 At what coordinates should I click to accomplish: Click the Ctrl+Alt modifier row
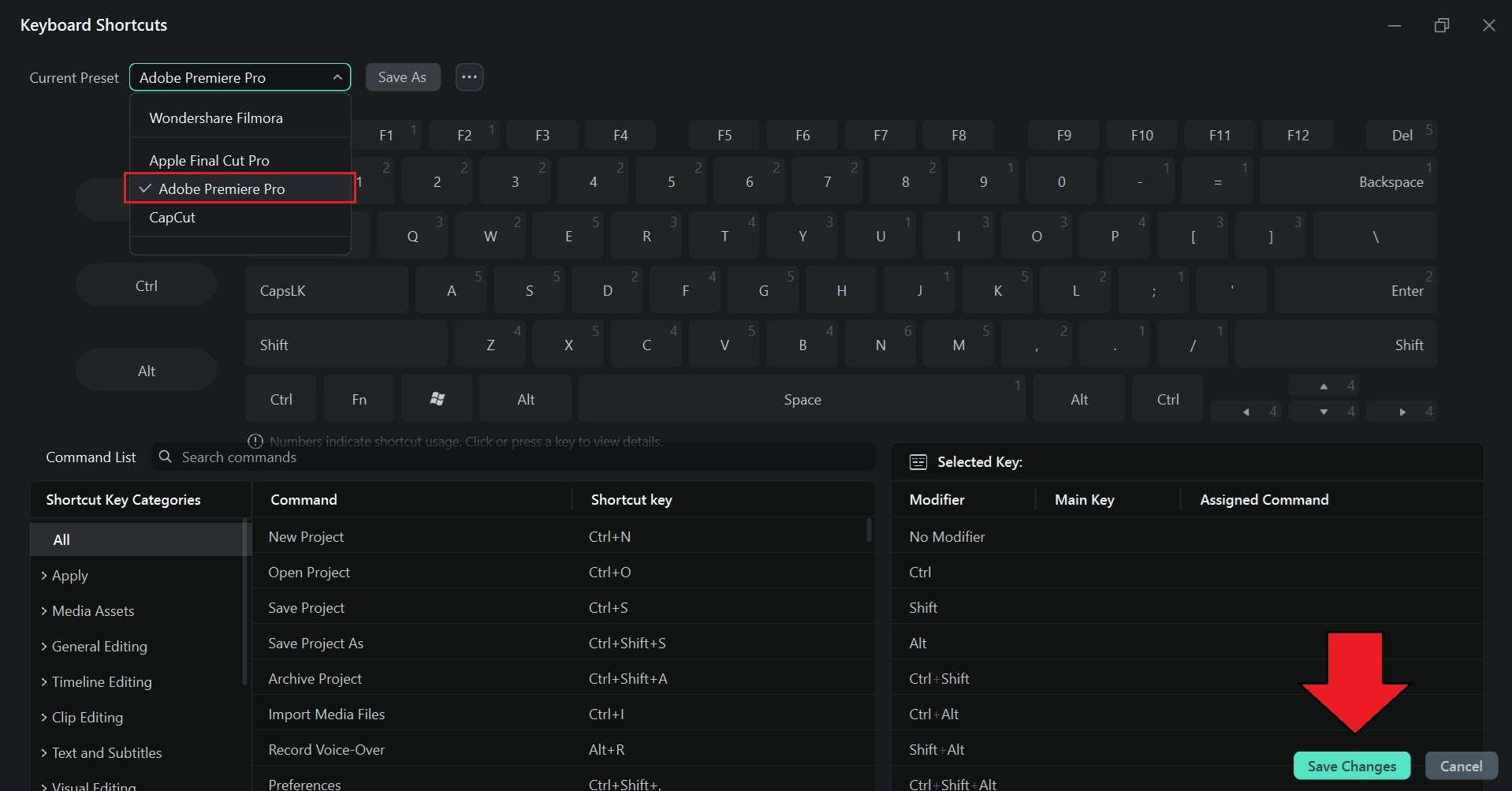(1187, 714)
